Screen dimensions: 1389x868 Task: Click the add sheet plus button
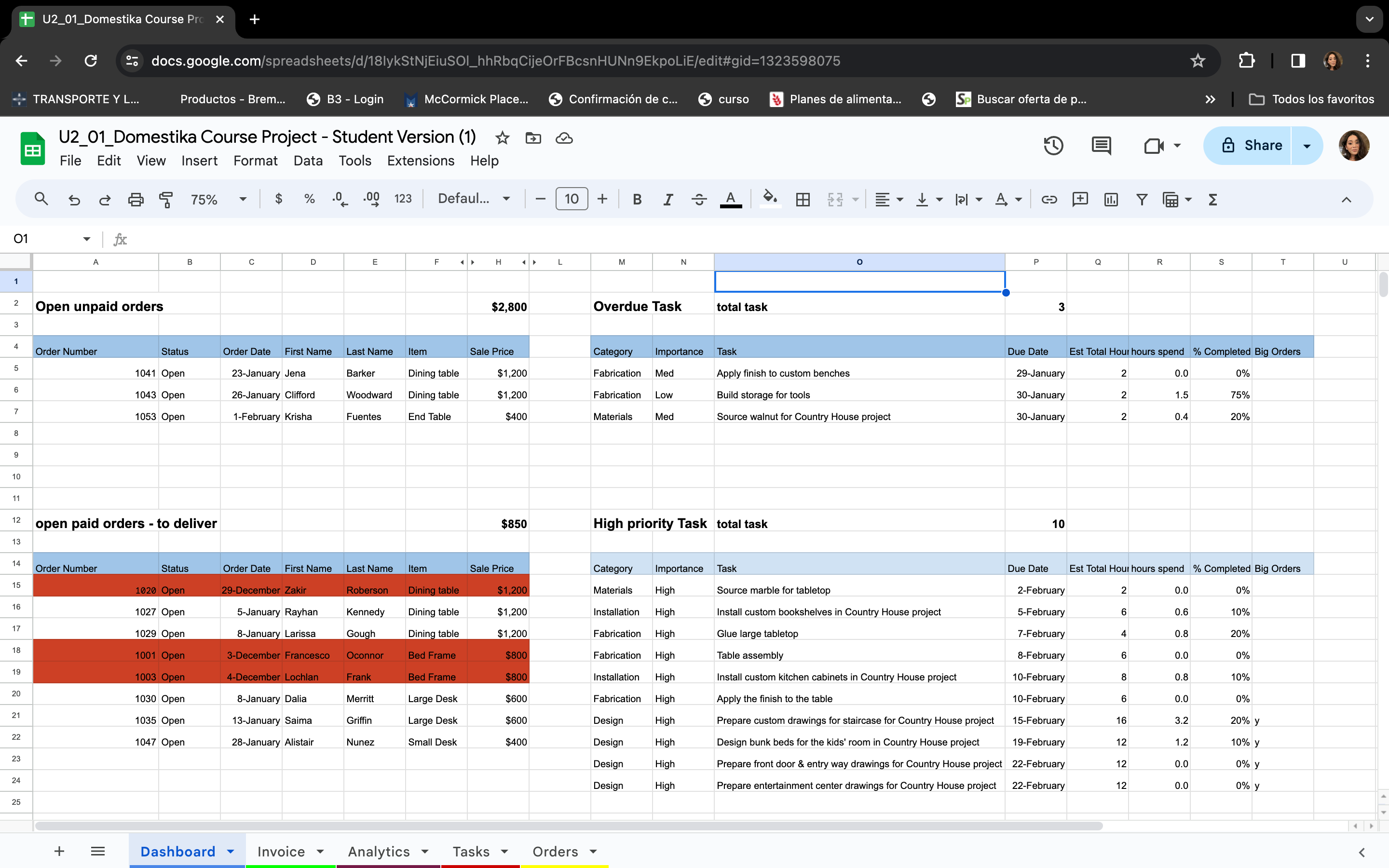[x=59, y=851]
